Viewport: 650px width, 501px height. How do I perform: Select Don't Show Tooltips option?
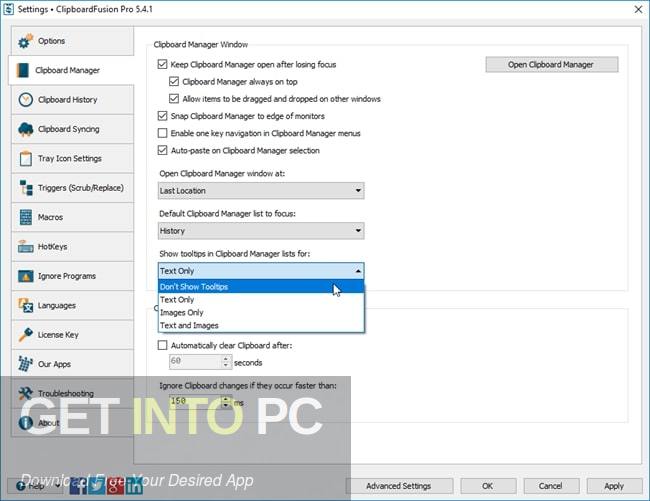click(261, 286)
